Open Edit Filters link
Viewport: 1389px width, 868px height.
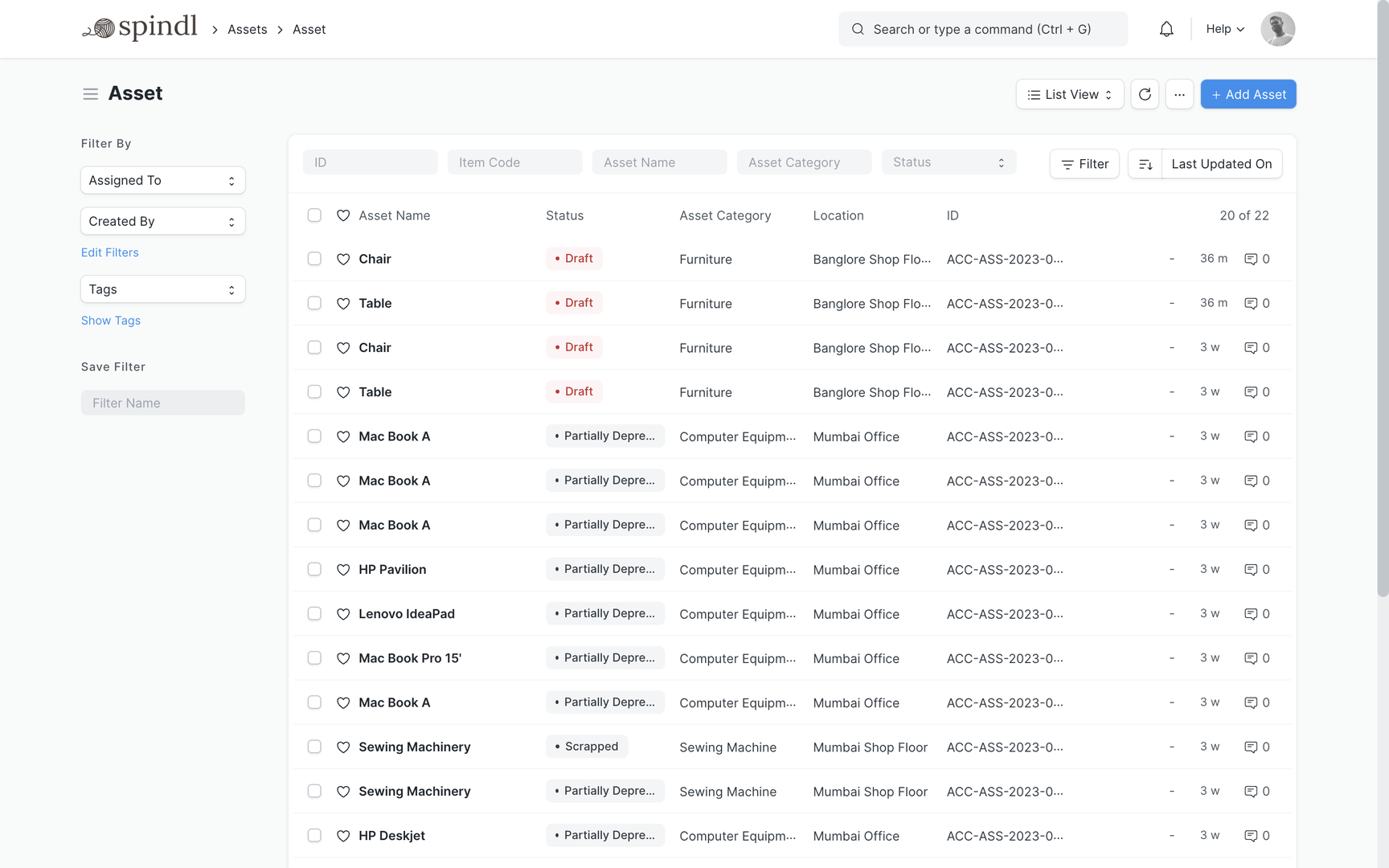coord(109,252)
